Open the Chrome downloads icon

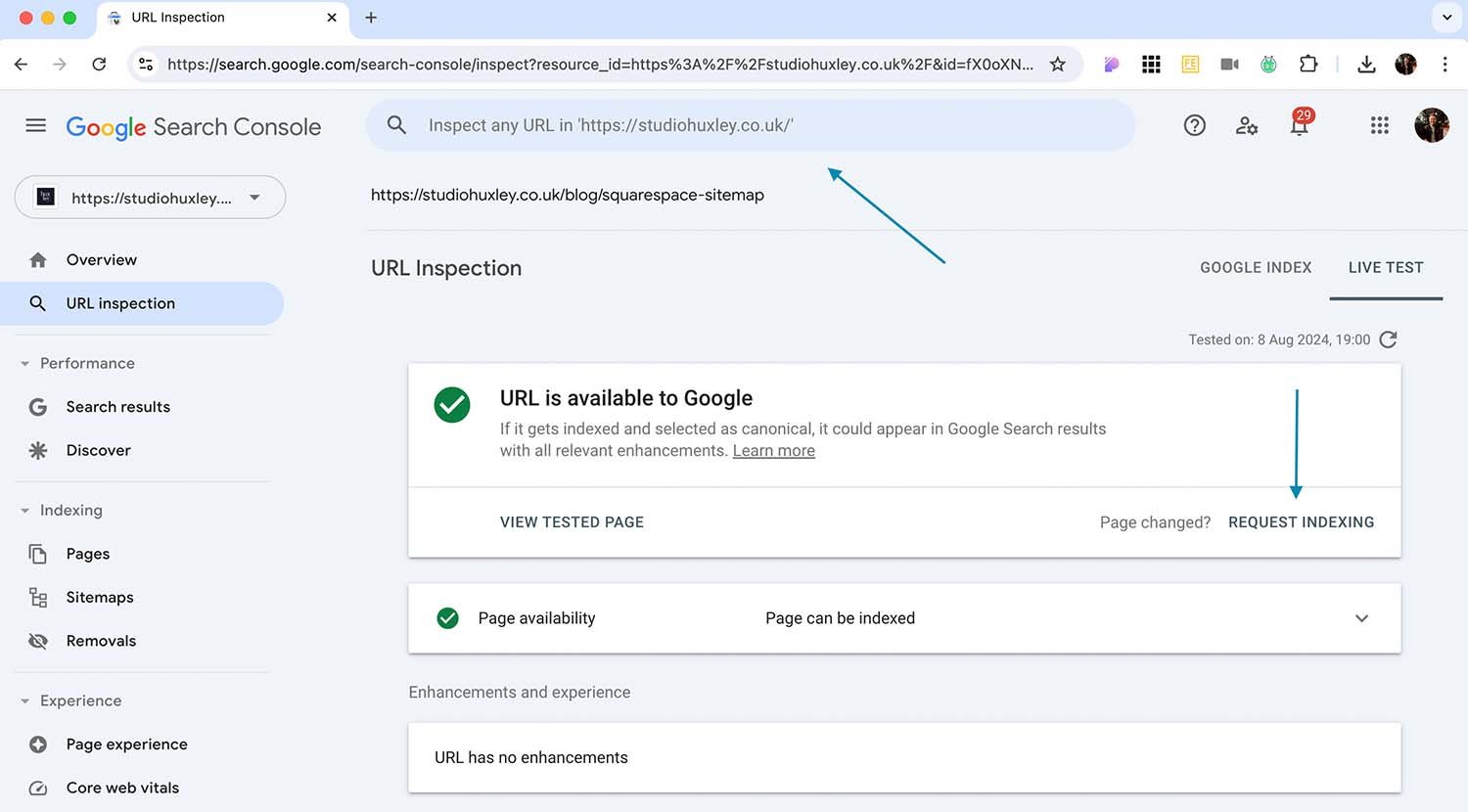(1366, 65)
